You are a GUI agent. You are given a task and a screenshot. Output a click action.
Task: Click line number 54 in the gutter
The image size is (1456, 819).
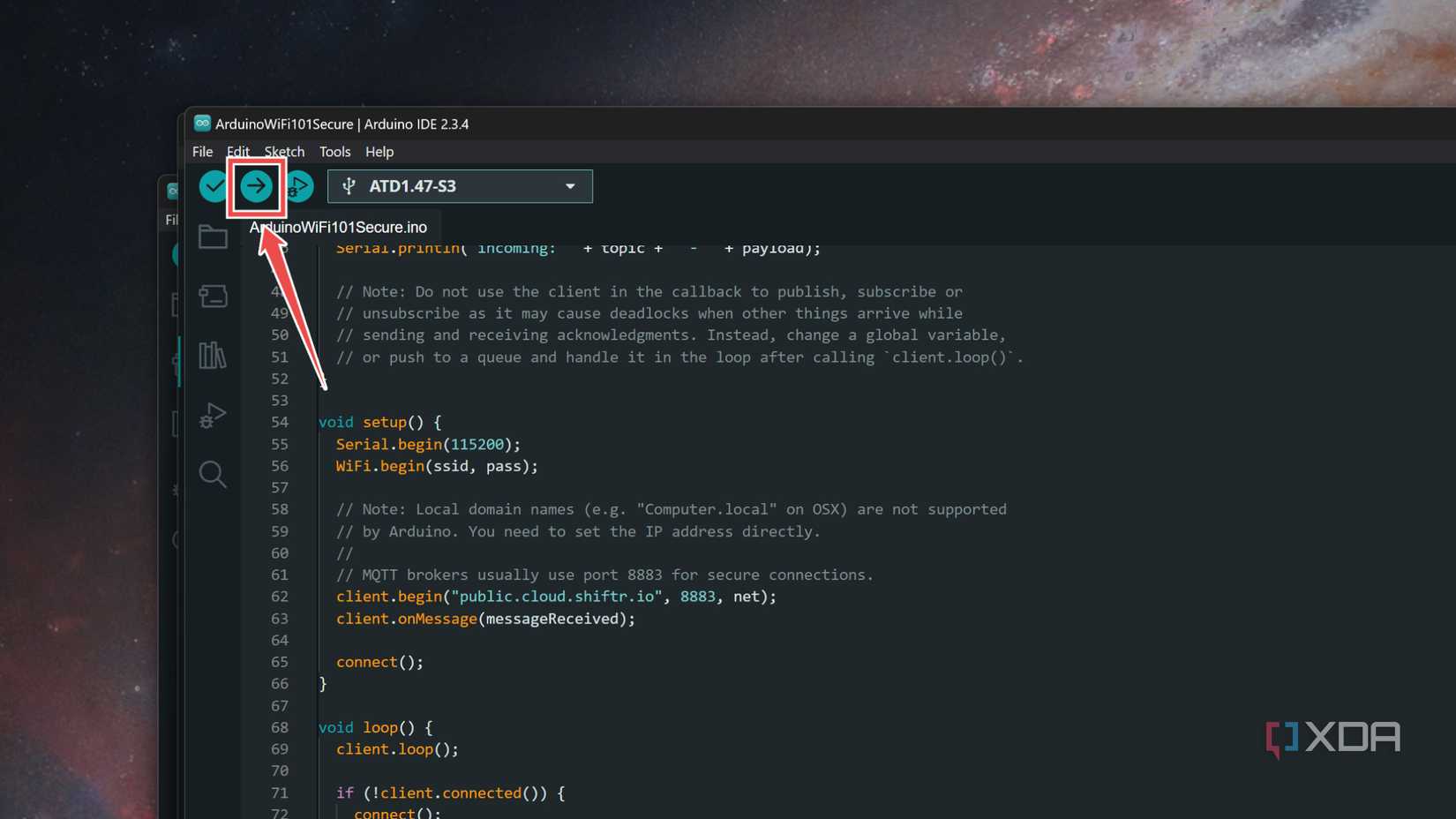coord(280,423)
